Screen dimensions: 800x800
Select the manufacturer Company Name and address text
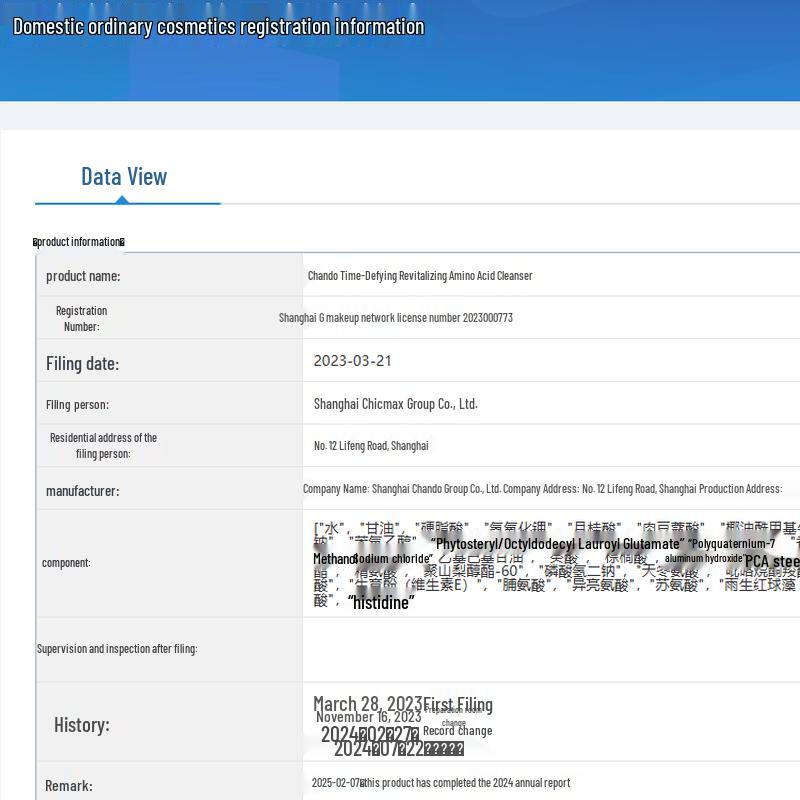pyautogui.click(x=542, y=489)
